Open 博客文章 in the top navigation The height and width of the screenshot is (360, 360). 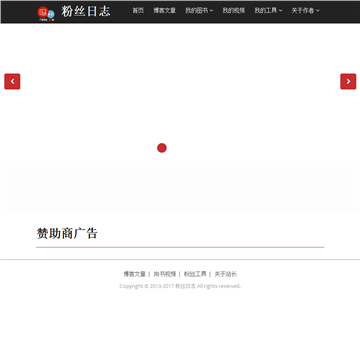(165, 10)
